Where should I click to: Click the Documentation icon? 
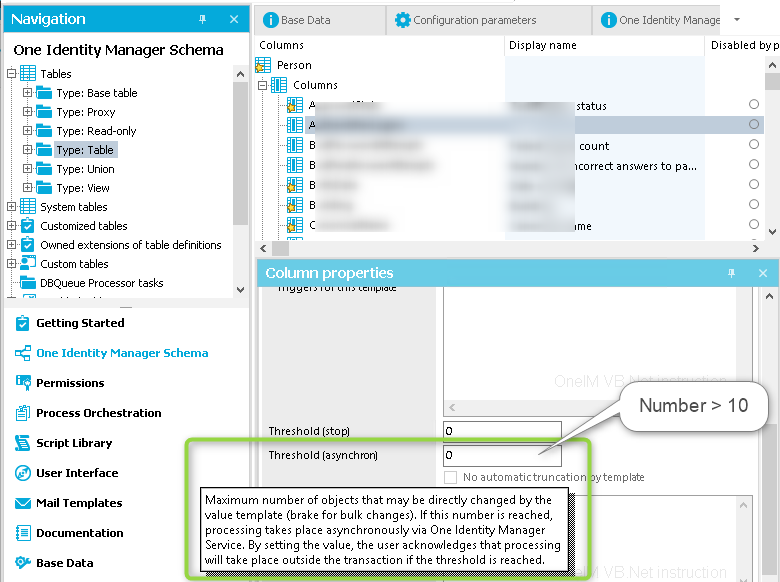pyautogui.click(x=23, y=533)
